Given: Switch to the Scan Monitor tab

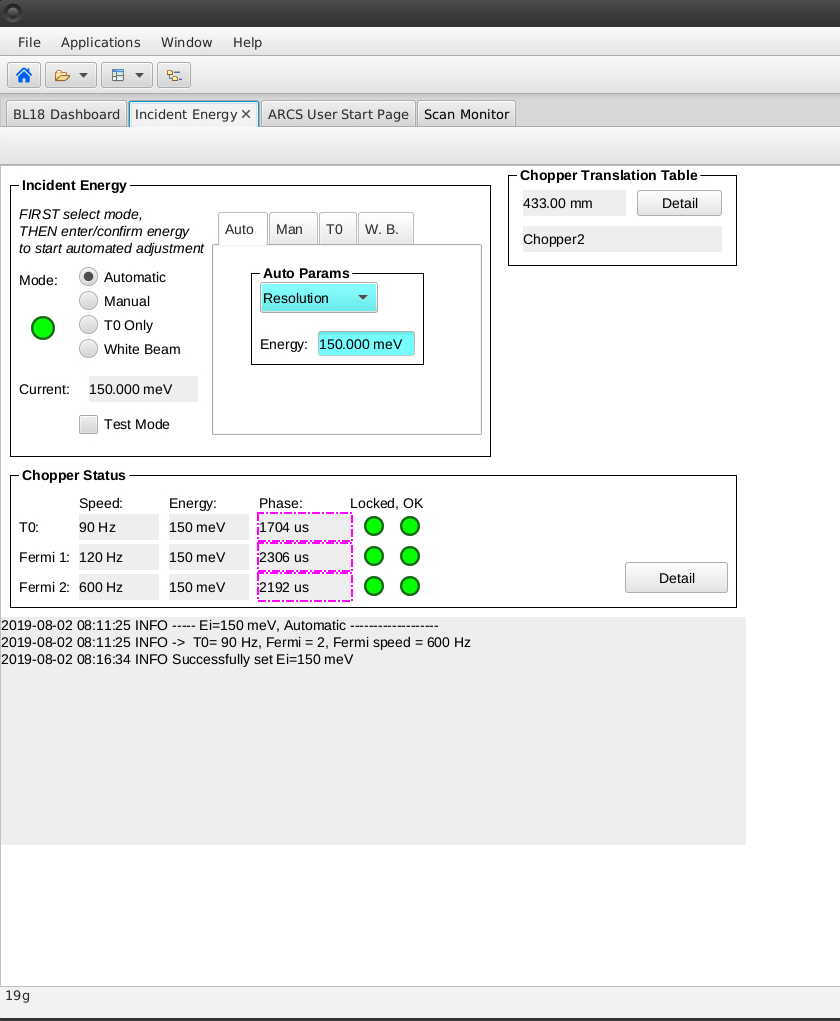Looking at the screenshot, I should (x=466, y=114).
